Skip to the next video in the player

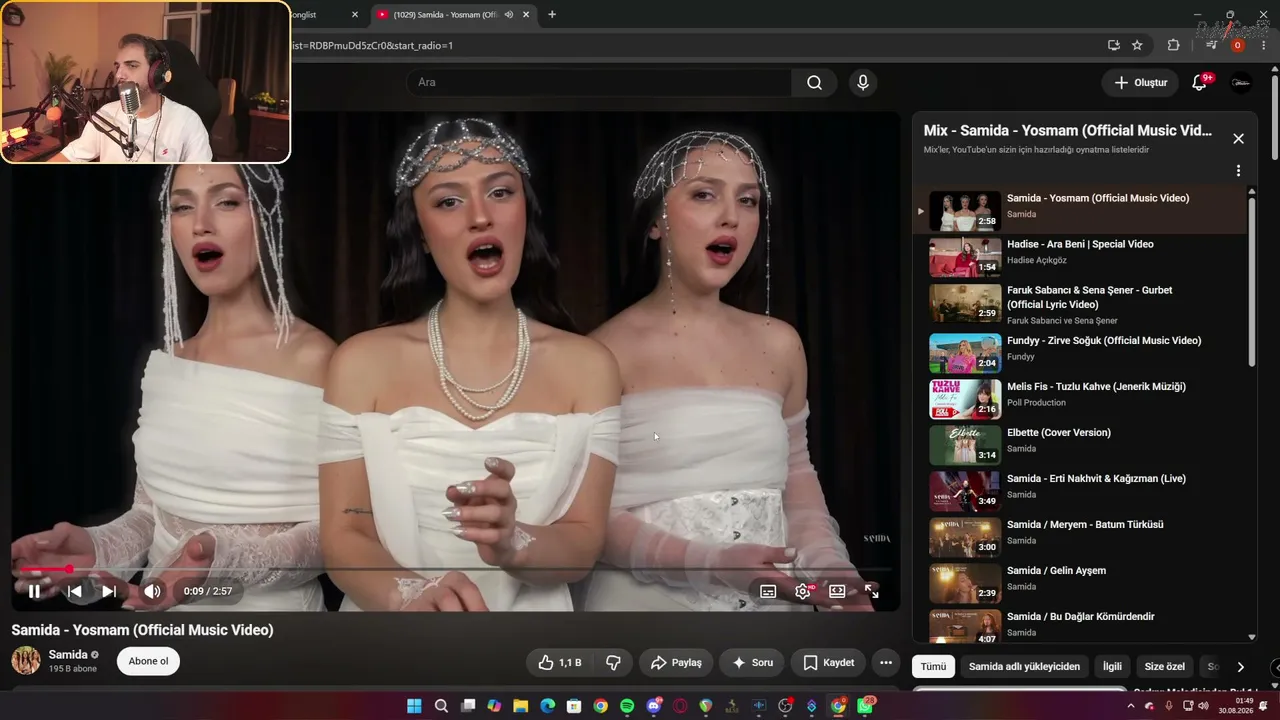[x=109, y=591]
